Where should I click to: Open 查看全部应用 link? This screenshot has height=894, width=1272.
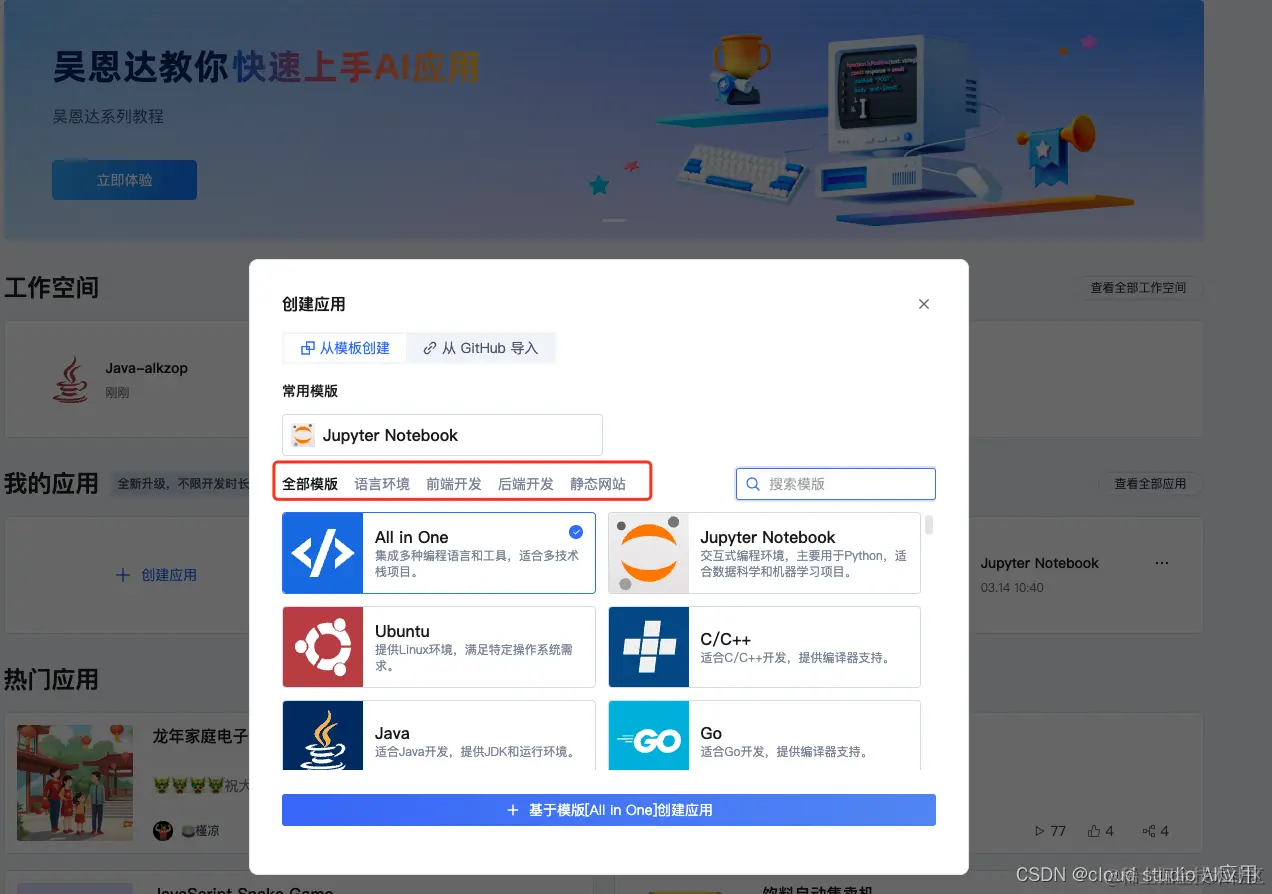pos(1150,483)
